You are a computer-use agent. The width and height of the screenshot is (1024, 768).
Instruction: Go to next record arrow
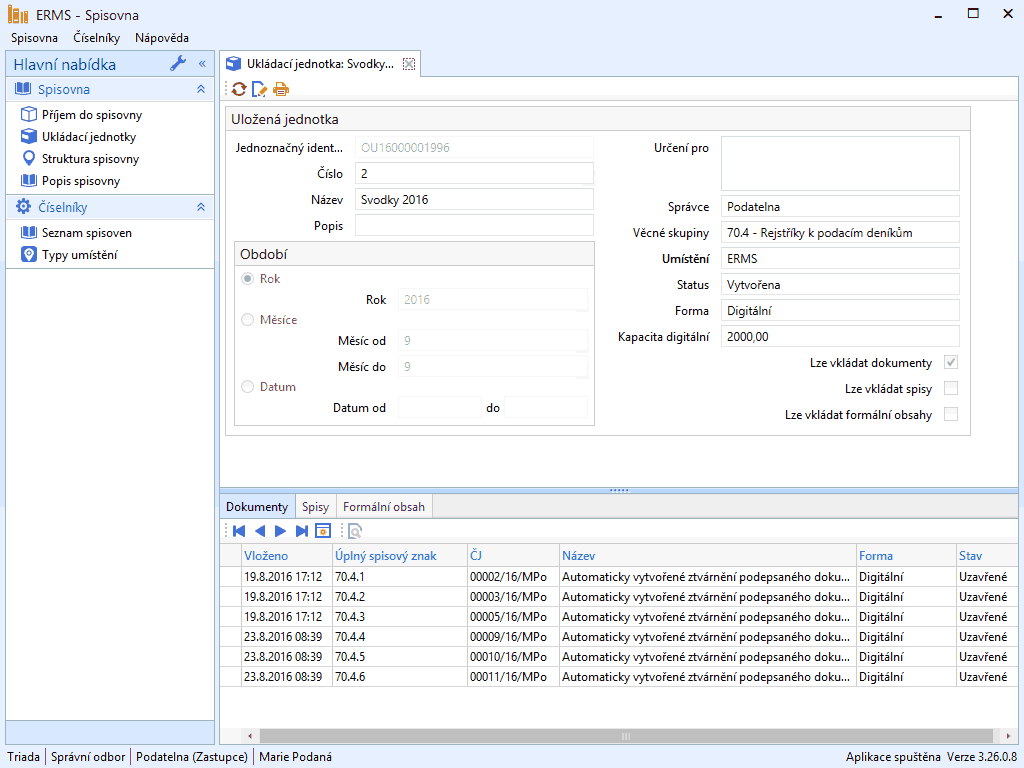click(x=280, y=531)
